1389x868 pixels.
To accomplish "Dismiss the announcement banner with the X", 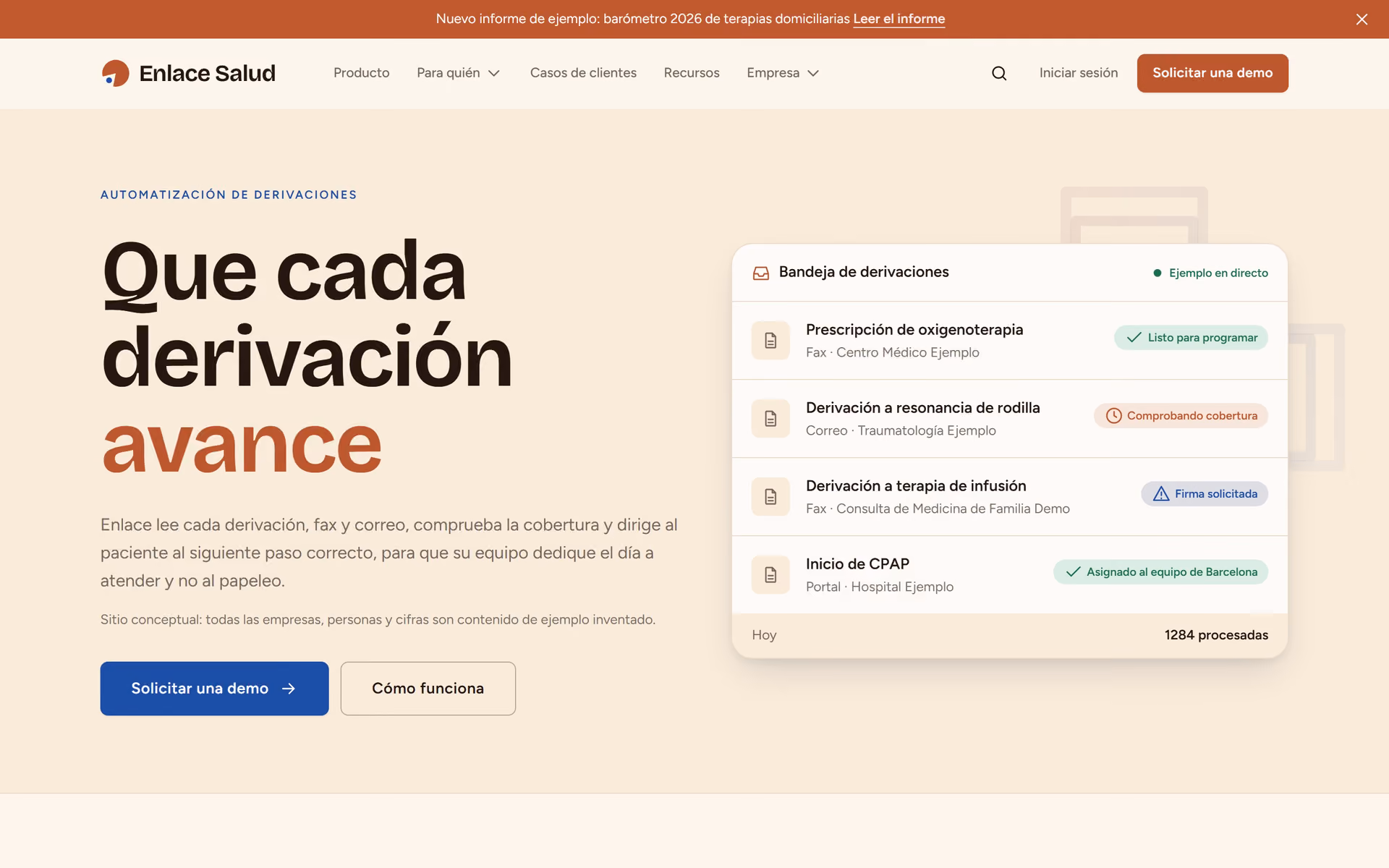I will (x=1362, y=20).
